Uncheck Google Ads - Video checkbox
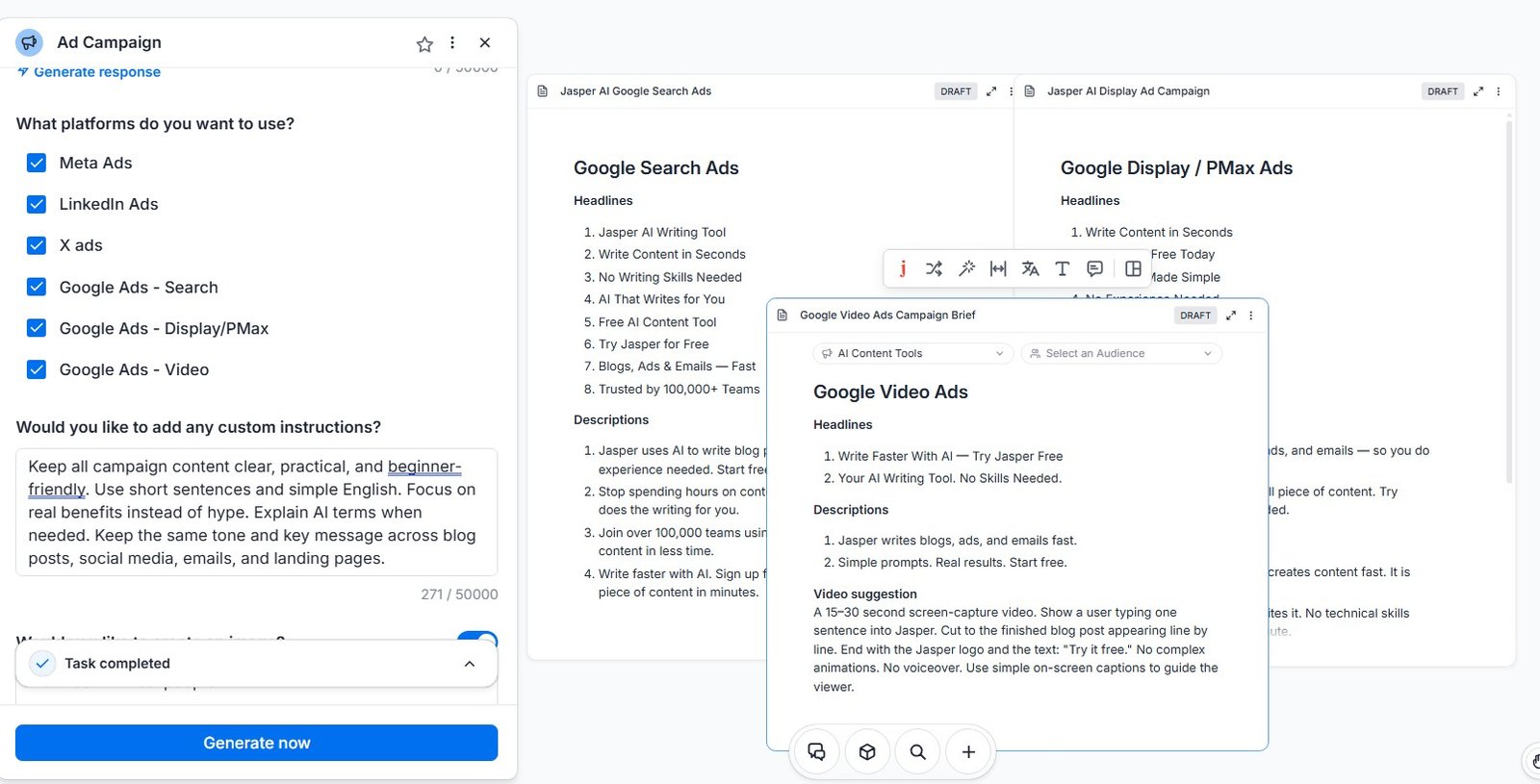The width and height of the screenshot is (1540, 784). [37, 369]
